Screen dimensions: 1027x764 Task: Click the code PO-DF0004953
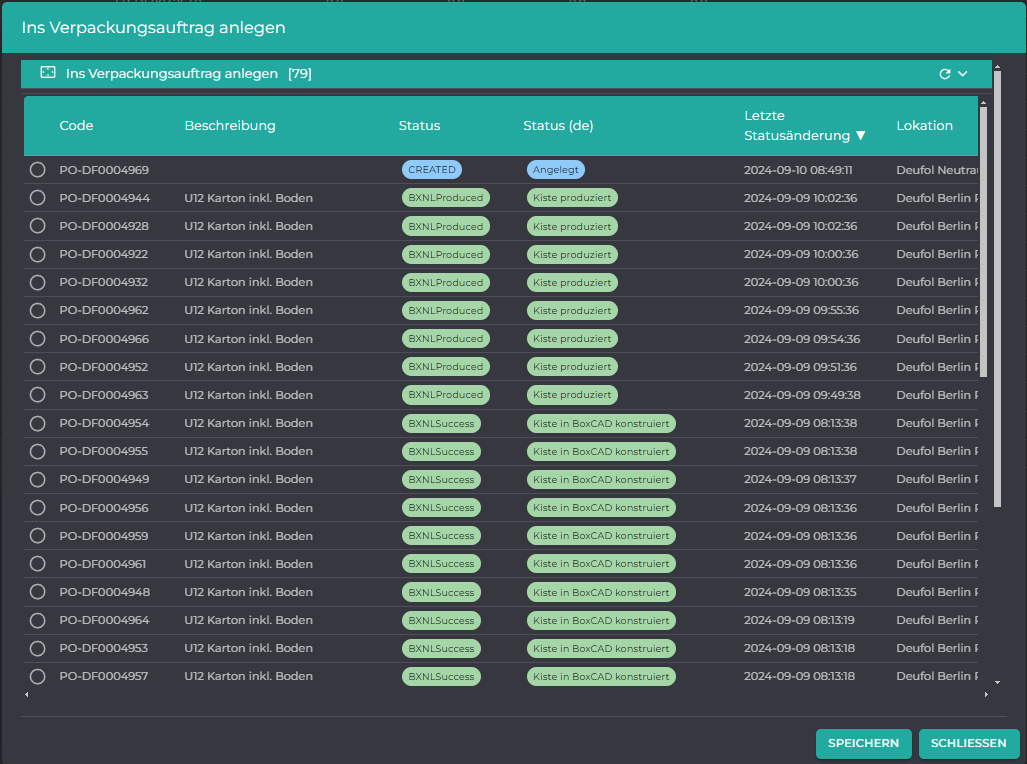pos(103,648)
